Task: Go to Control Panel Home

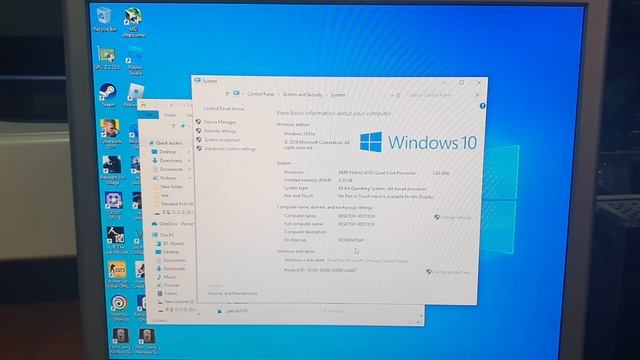Action: tap(224, 109)
